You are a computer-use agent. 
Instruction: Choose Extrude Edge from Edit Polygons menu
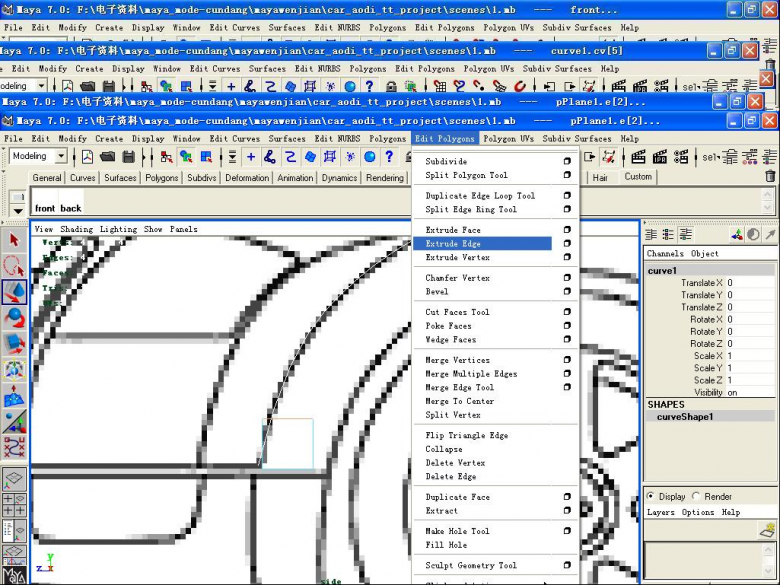[x=482, y=244]
